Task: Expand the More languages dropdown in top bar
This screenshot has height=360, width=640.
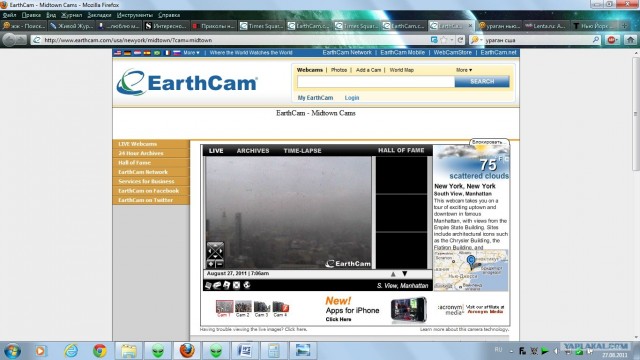Action: coord(191,53)
